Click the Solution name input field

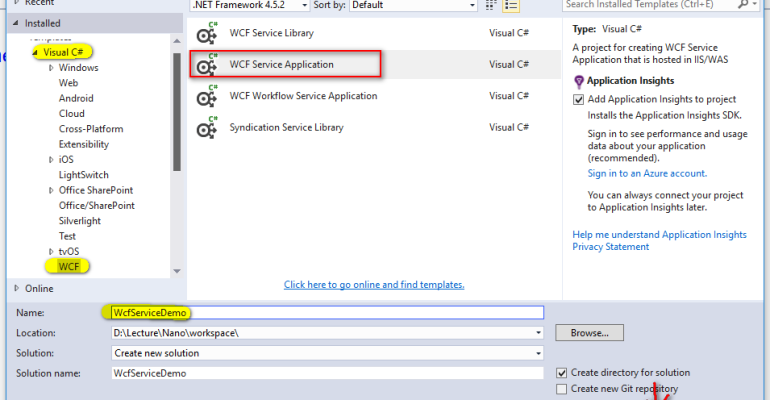coord(328,373)
